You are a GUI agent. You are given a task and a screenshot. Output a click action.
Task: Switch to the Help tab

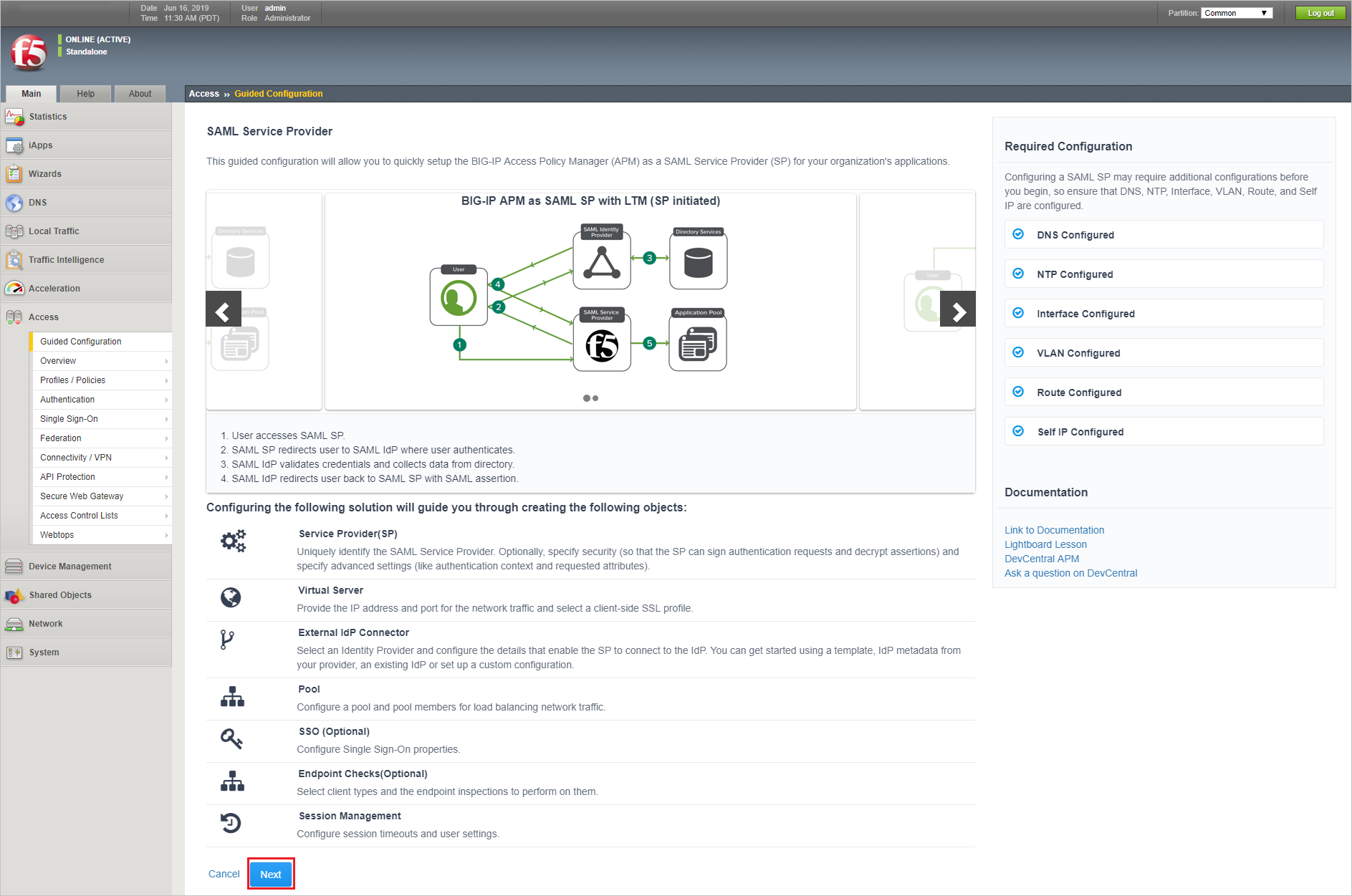tap(86, 94)
